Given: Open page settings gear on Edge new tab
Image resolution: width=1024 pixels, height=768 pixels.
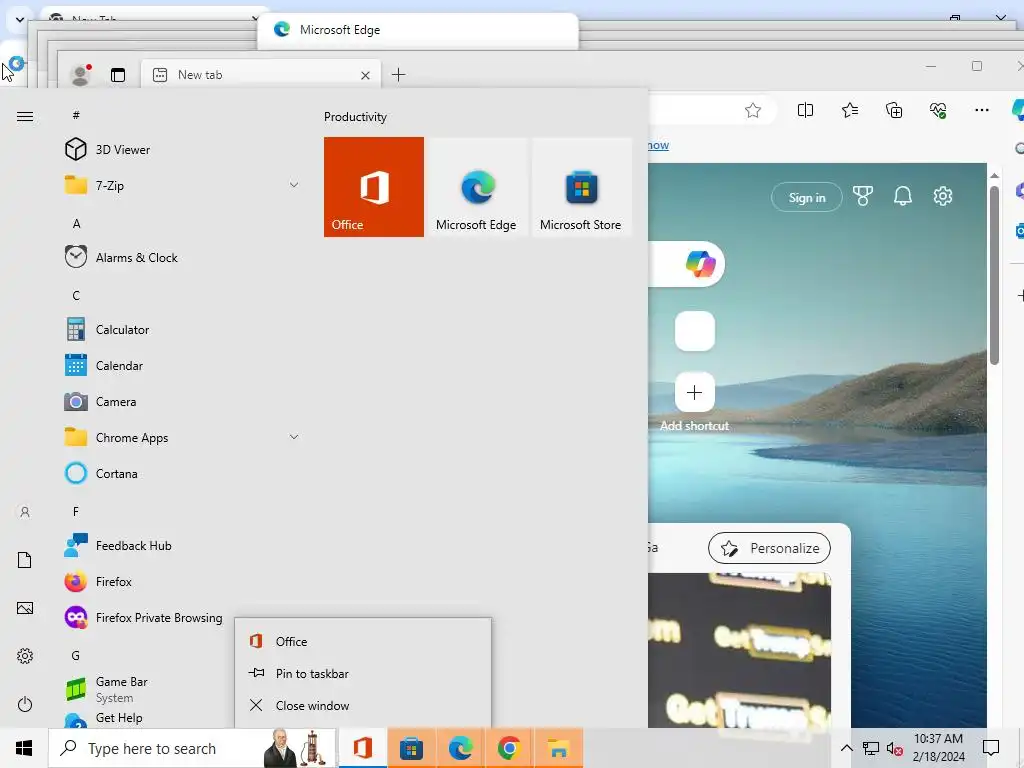Looking at the screenshot, I should coord(942,196).
